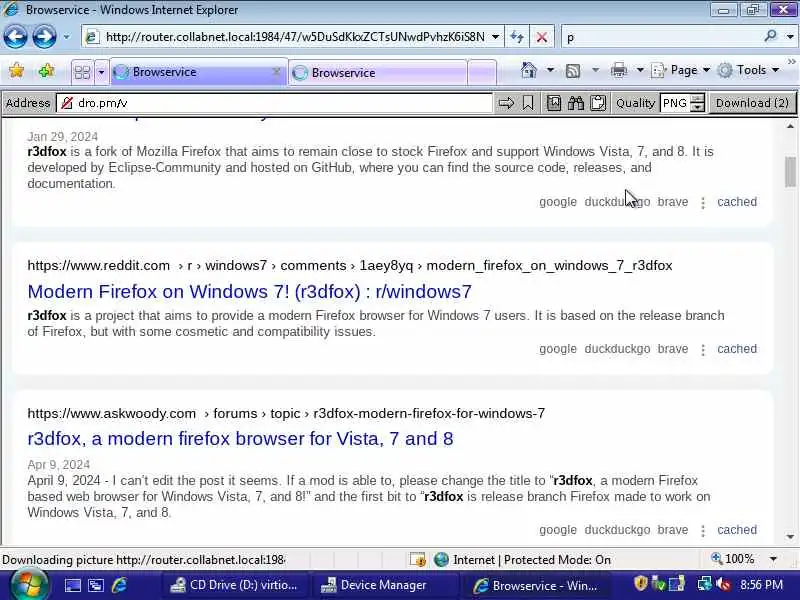Click 'brave' under Jan 29, 2024 result
The width and height of the screenshot is (800, 600).
click(x=672, y=202)
